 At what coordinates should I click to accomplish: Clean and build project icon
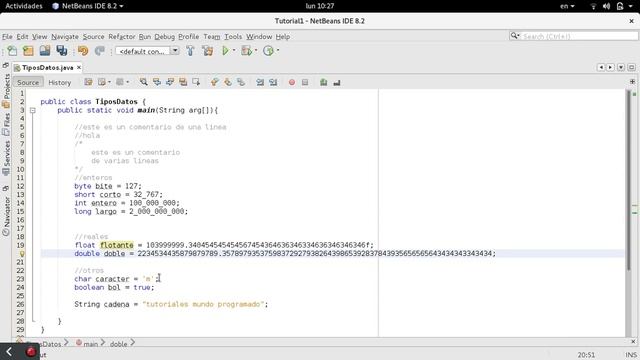click(x=208, y=51)
